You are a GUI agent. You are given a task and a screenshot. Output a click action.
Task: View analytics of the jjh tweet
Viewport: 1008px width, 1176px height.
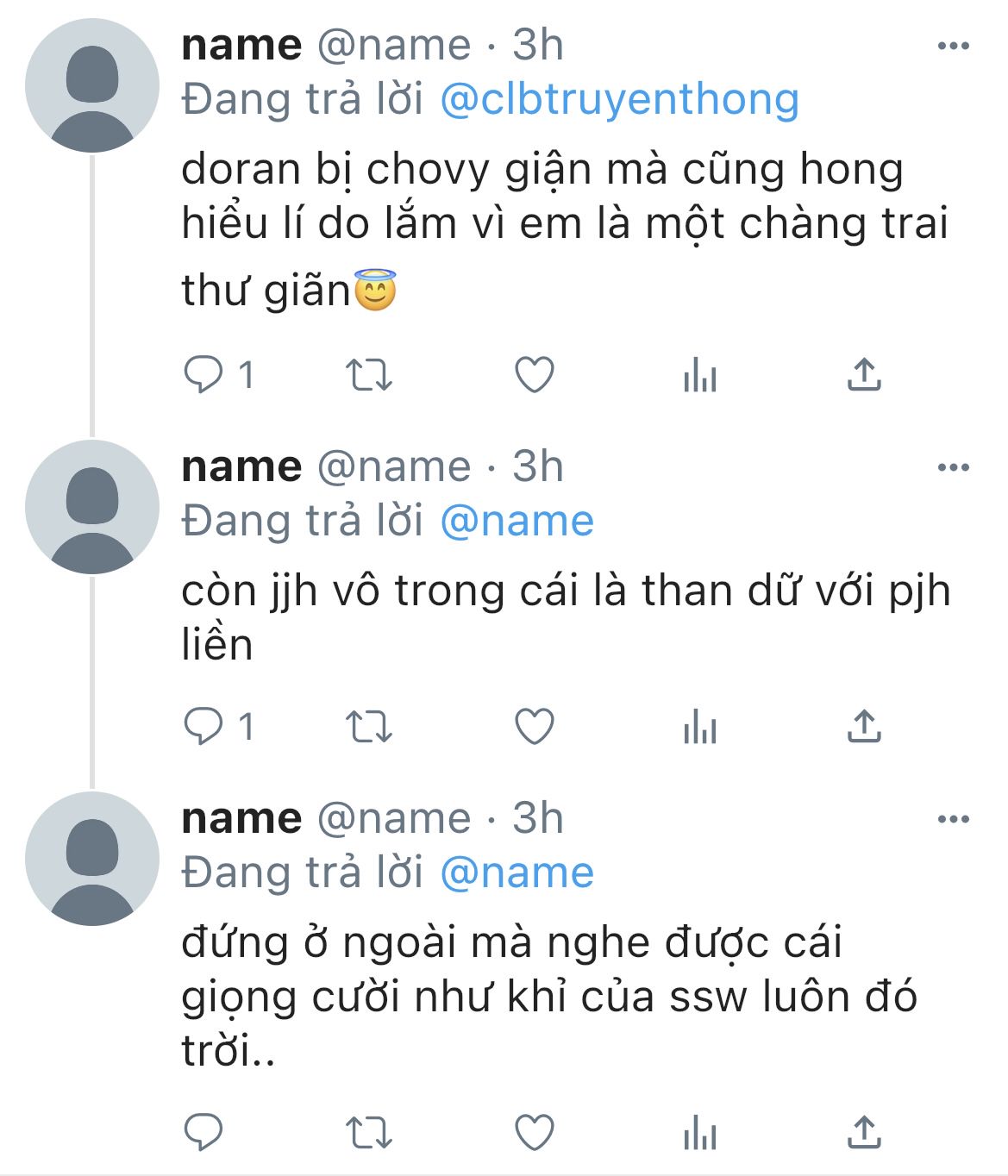click(x=699, y=727)
